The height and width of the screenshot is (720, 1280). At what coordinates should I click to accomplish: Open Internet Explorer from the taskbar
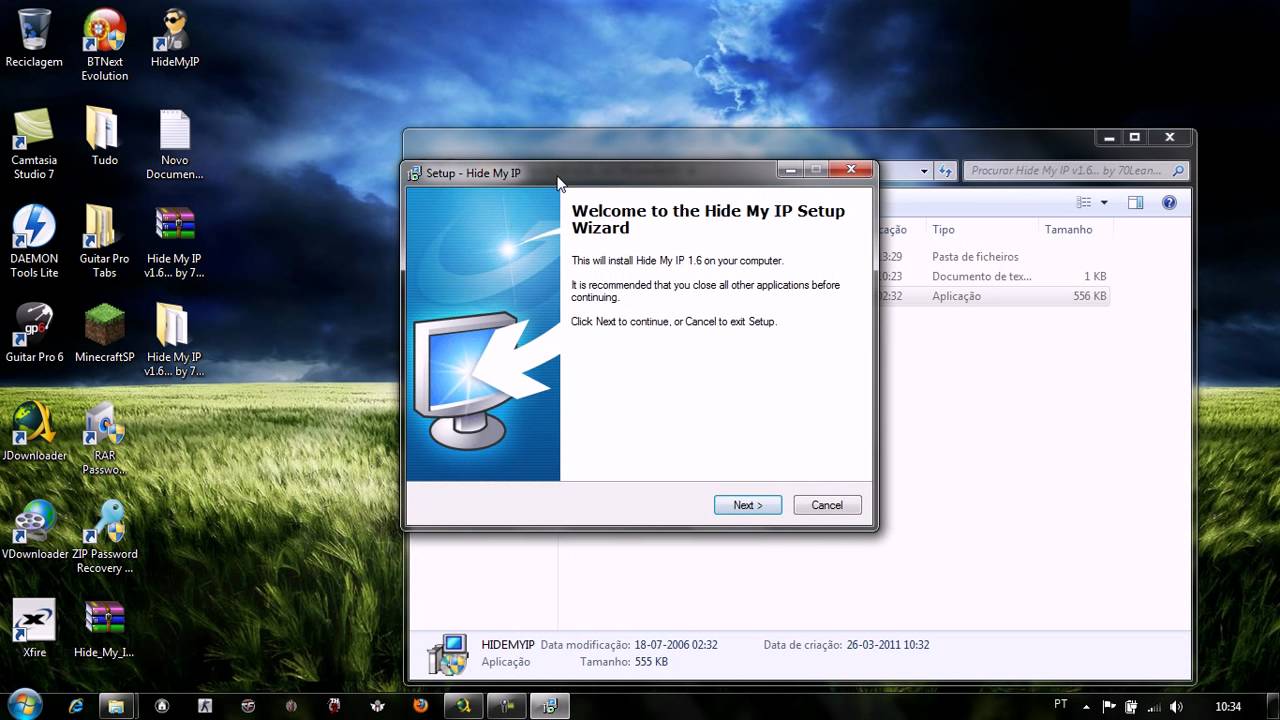point(76,705)
